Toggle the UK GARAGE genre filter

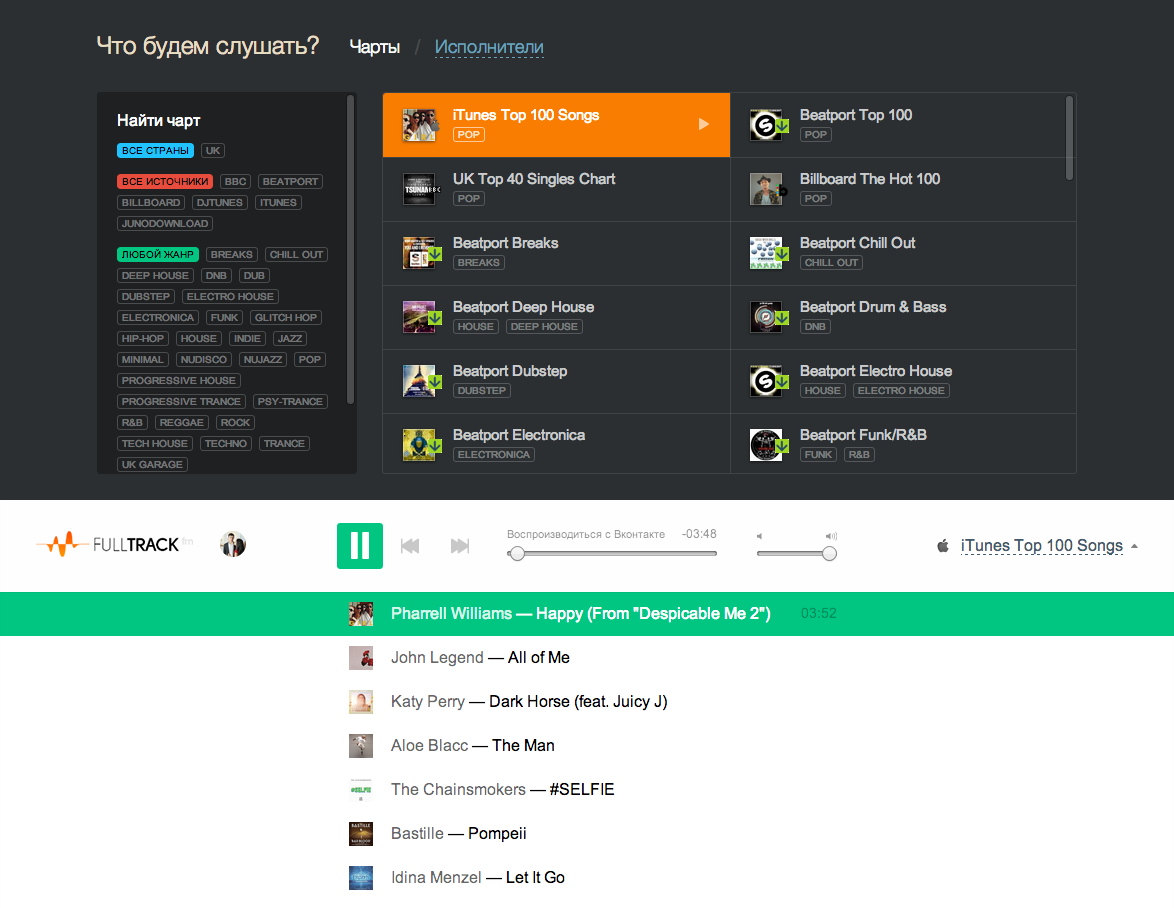point(152,464)
